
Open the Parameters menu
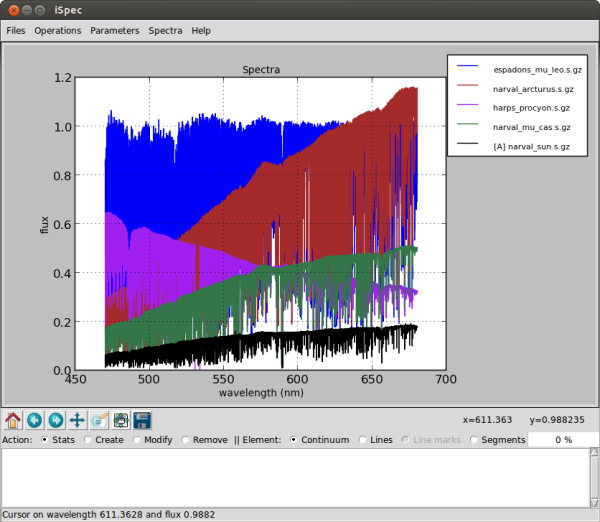click(x=115, y=31)
